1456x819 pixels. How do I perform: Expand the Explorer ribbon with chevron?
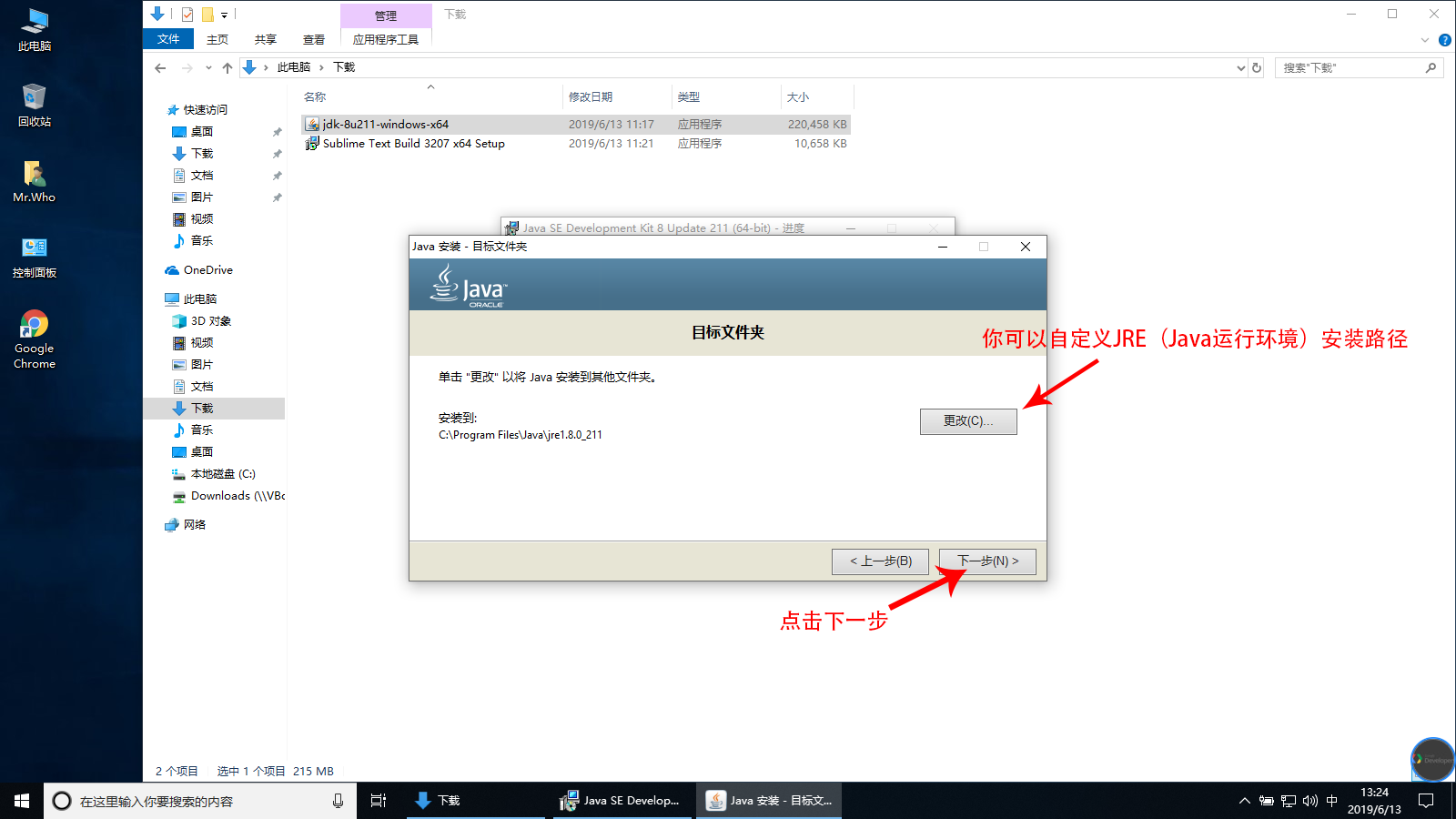click(x=1425, y=40)
